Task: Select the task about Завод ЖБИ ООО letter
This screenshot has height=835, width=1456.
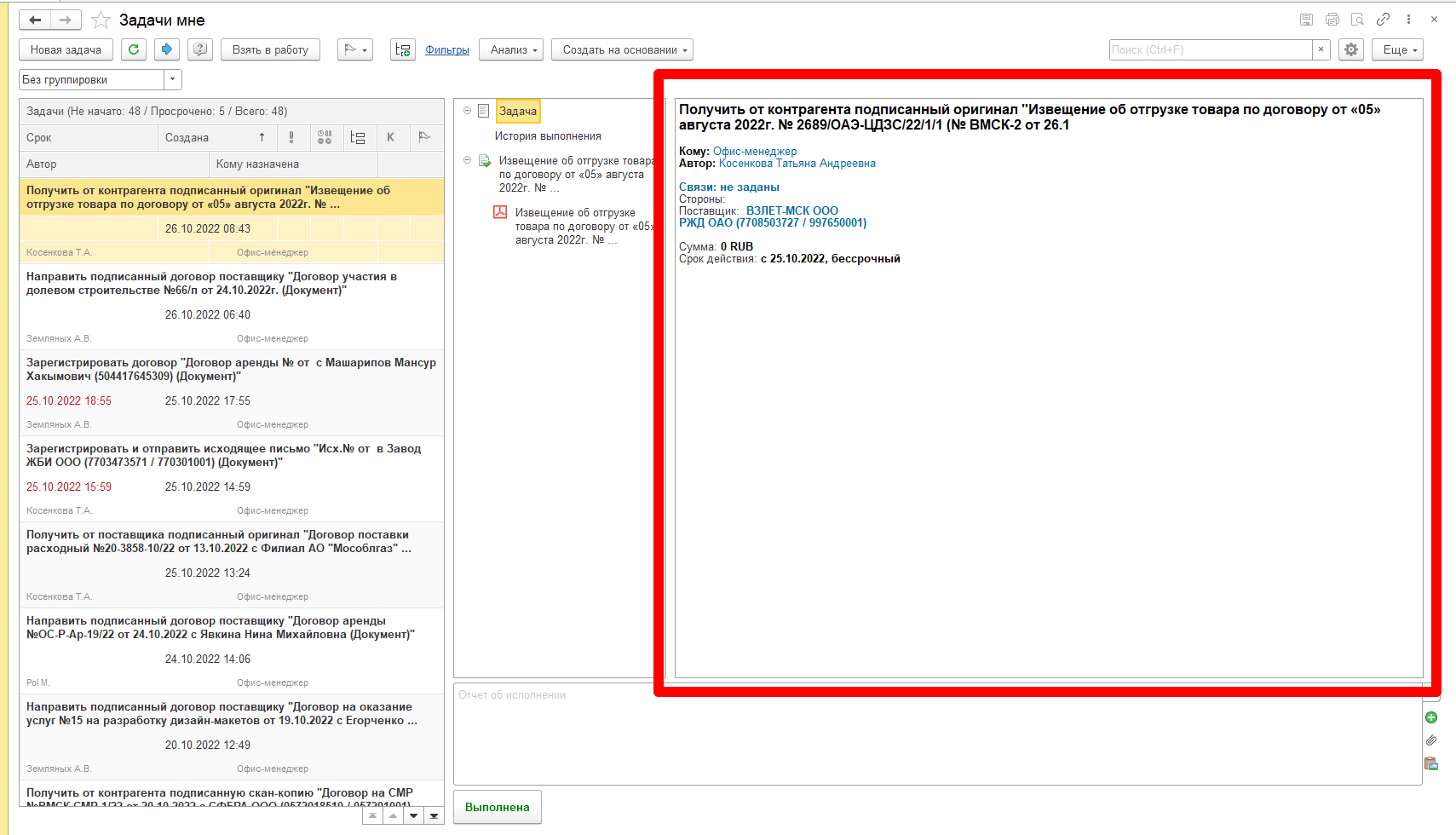Action: (x=232, y=479)
